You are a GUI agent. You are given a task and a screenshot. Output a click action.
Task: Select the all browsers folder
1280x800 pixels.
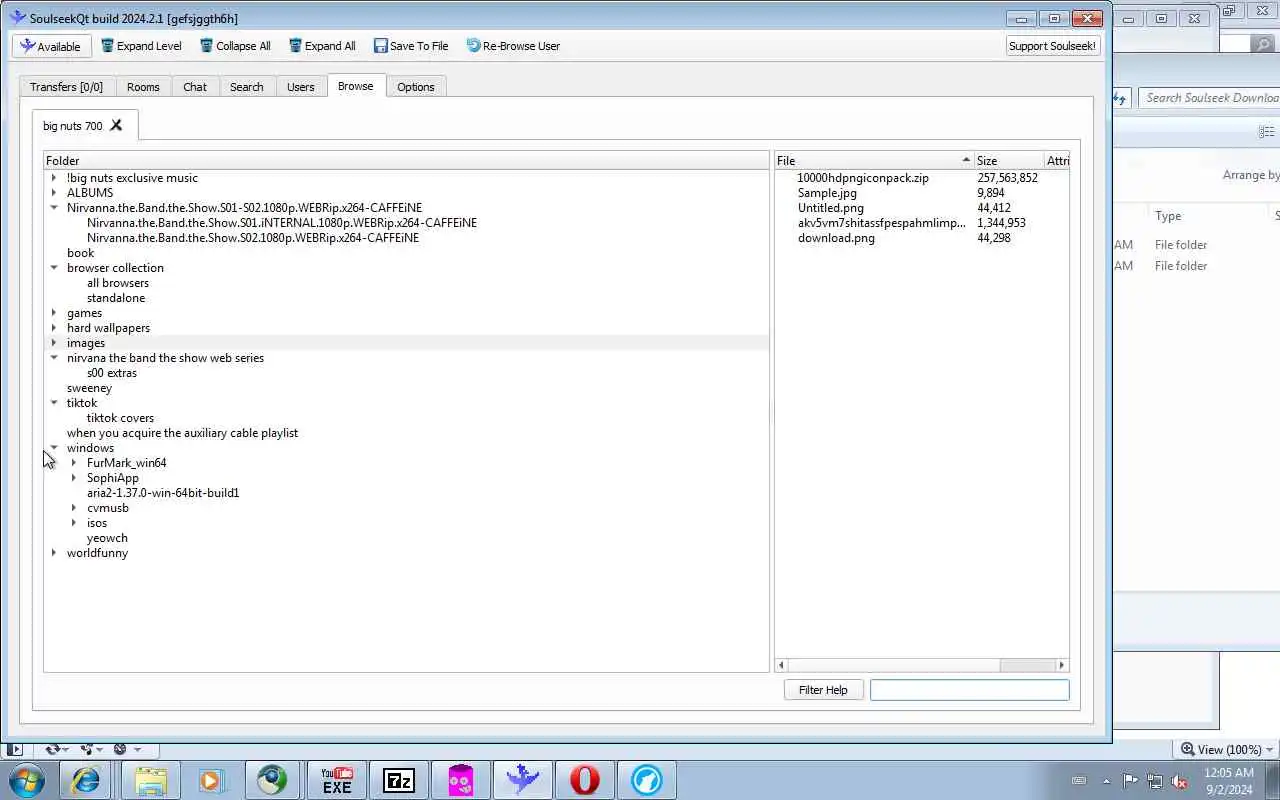pyautogui.click(x=118, y=283)
